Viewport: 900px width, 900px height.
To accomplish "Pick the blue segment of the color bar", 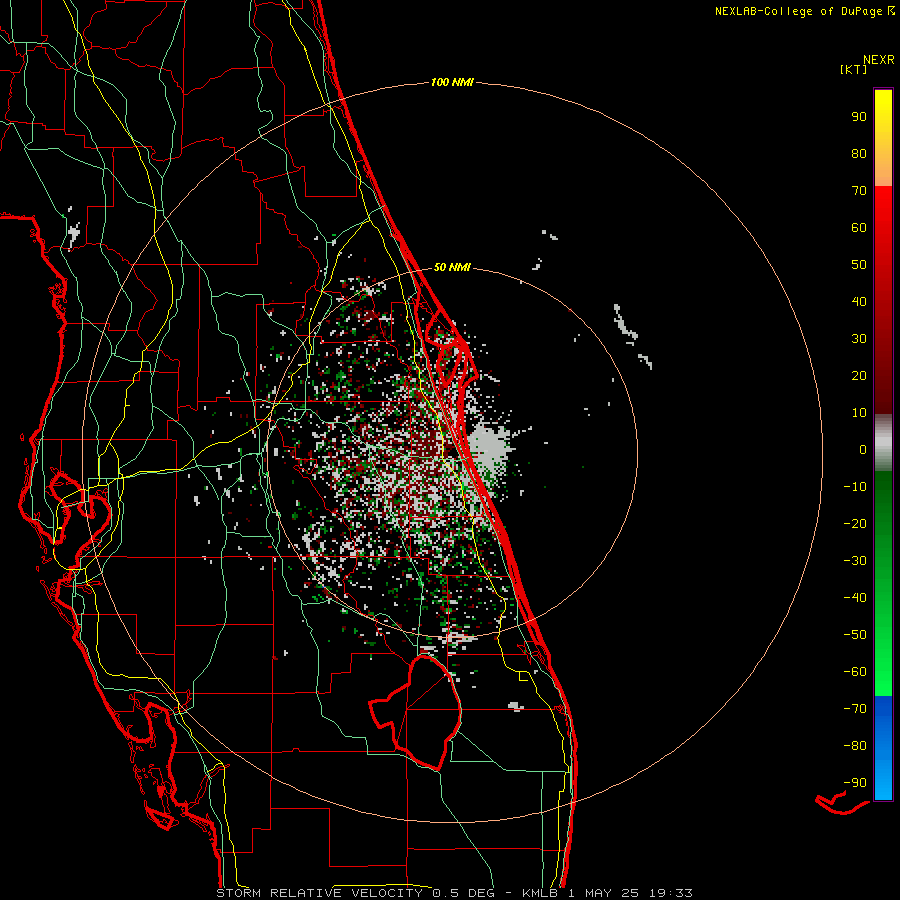I will pos(883,748).
